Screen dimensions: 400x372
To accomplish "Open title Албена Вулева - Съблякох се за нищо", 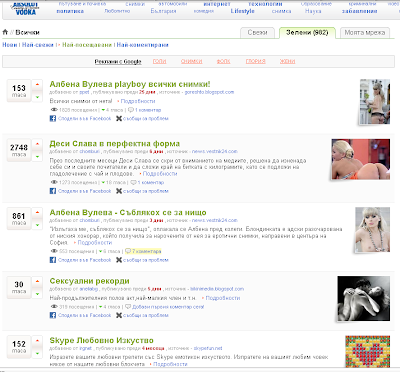I will (128, 212).
